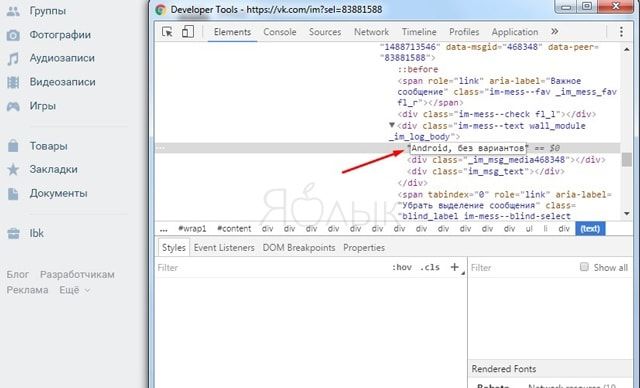The image size is (640, 388).
Task: Click scroll-down arrow of DOM tree scrollbar
Action: (627, 213)
